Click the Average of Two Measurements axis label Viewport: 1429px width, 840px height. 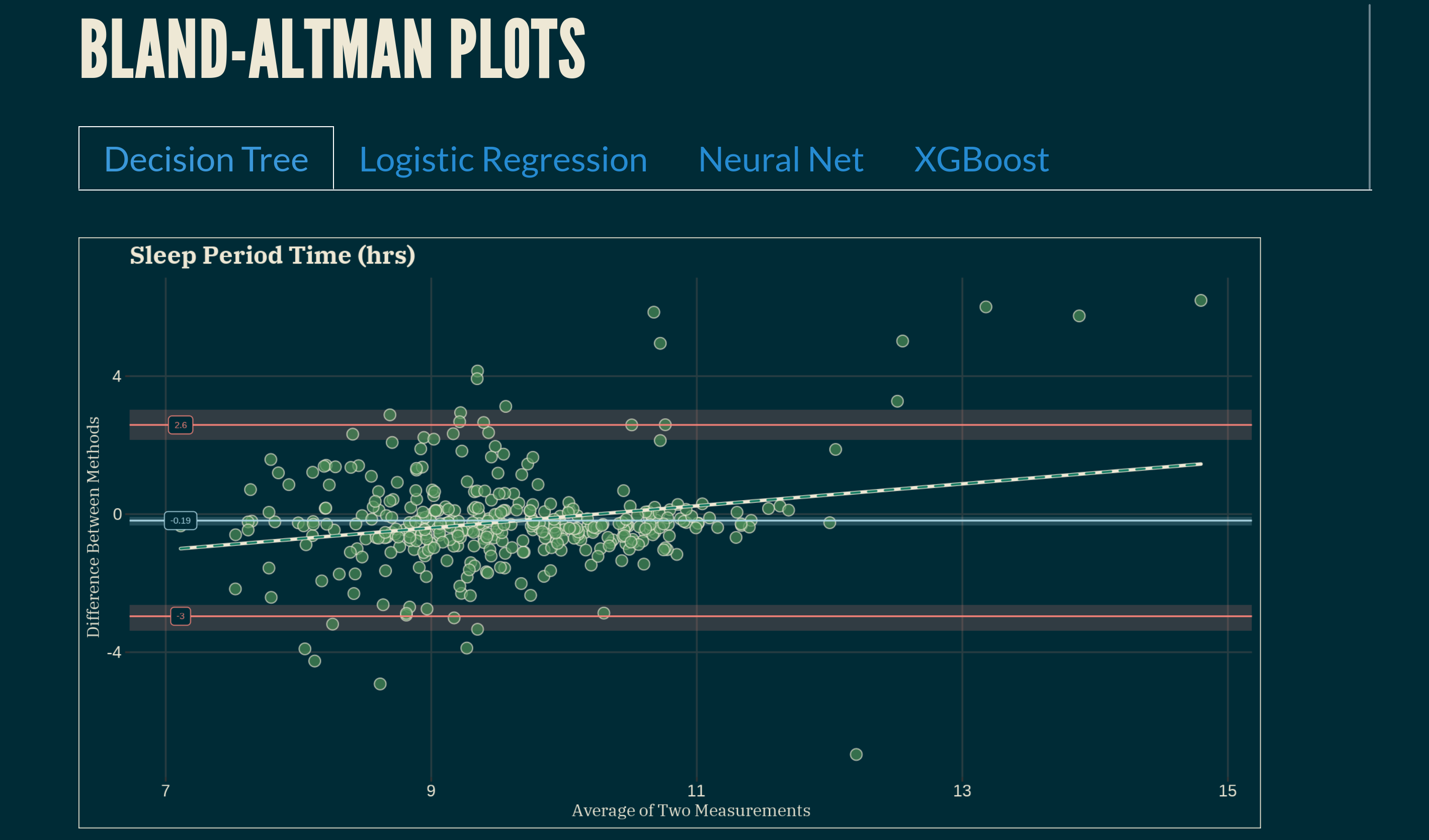coord(691,810)
